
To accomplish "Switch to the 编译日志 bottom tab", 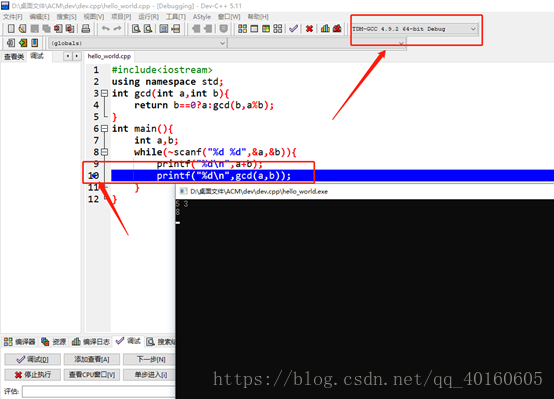I will [90, 341].
